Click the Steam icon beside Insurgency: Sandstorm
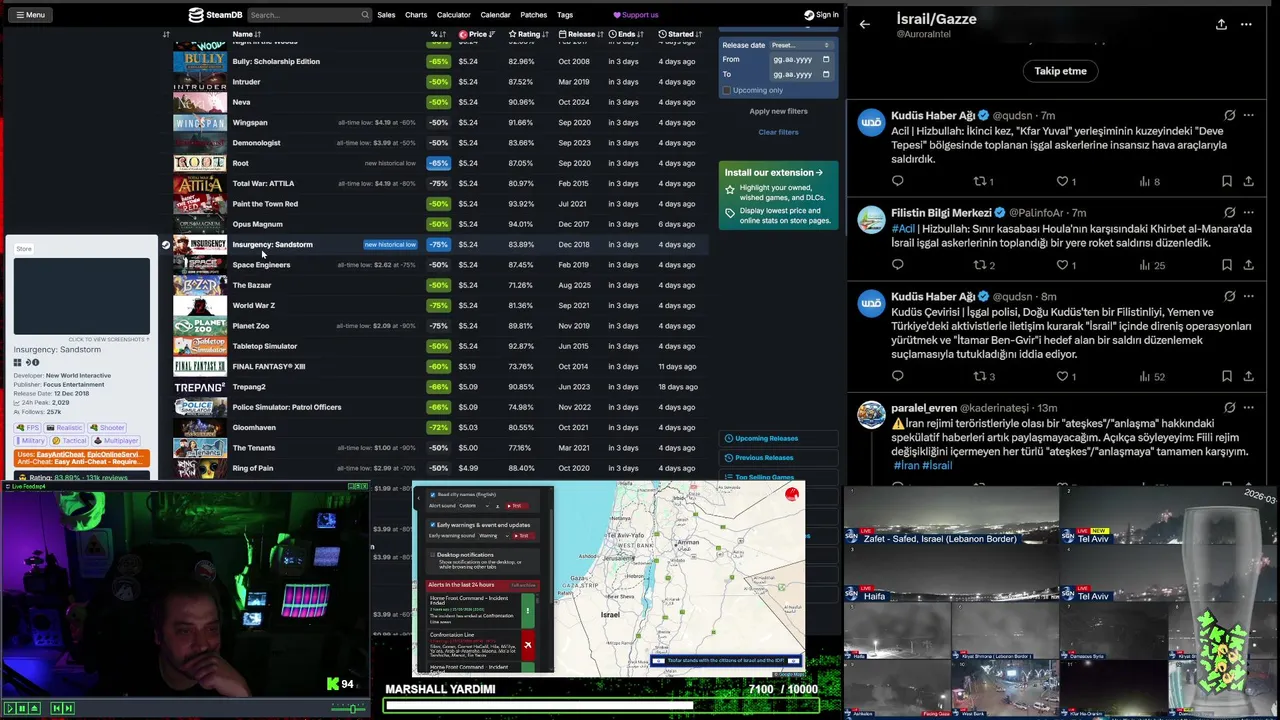Image resolution: width=1280 pixels, height=720 pixels. (x=166, y=244)
